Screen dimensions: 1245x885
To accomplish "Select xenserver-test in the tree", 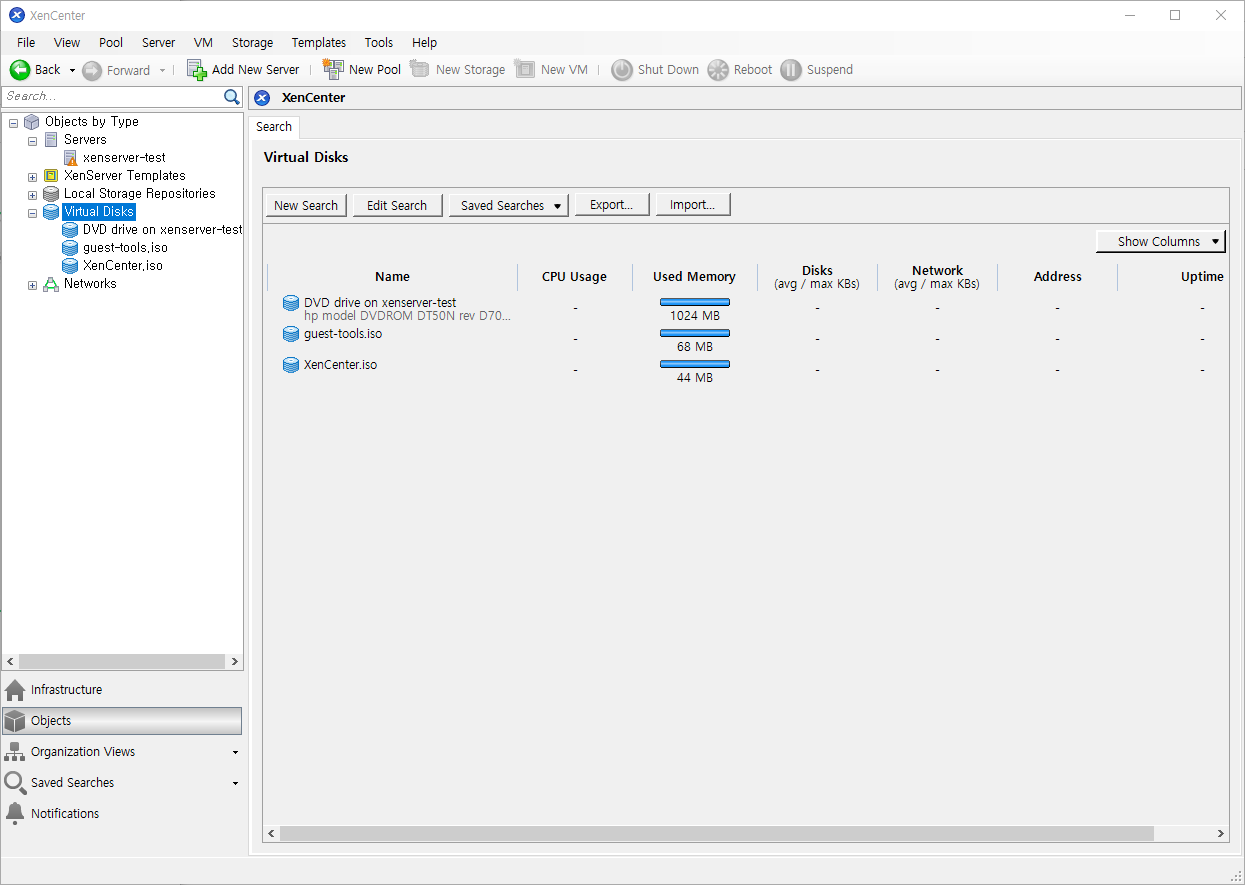I will click(124, 158).
